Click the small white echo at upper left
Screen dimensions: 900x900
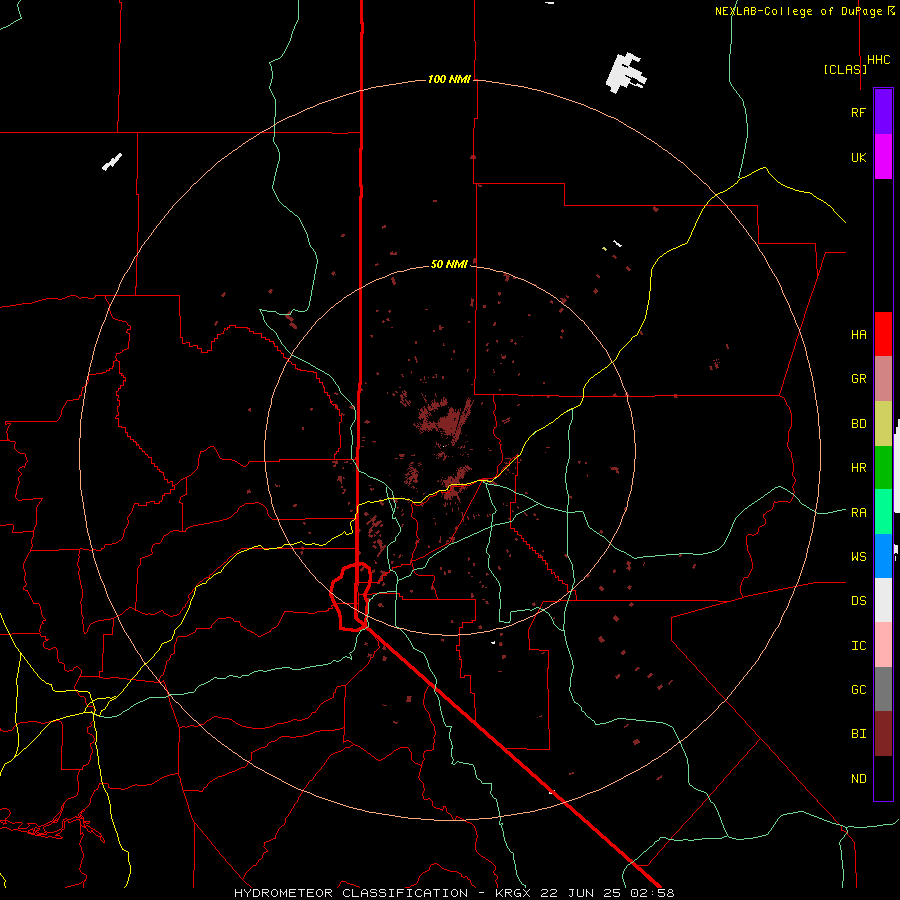tap(112, 162)
